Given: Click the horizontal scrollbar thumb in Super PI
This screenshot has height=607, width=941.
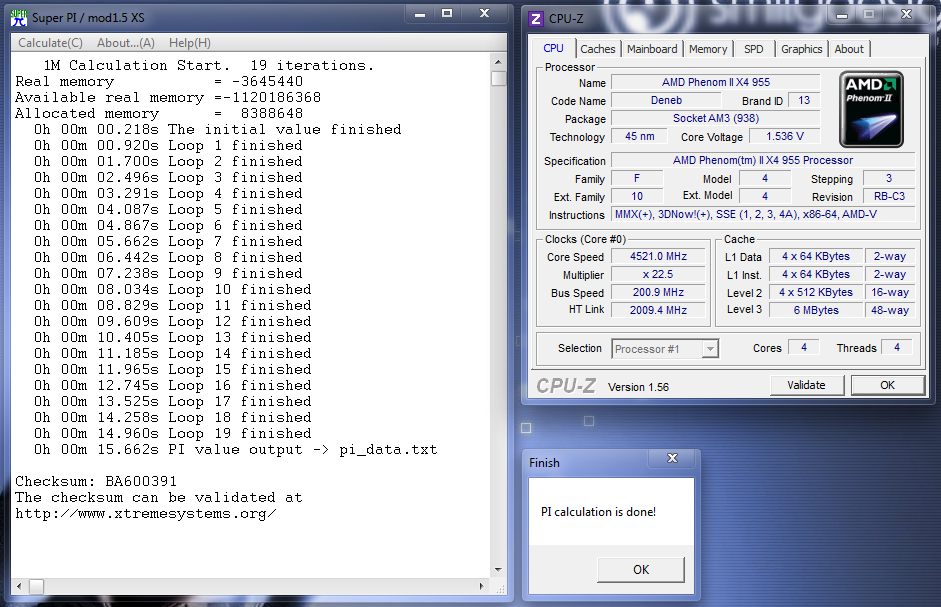Looking at the screenshot, I should tap(37, 586).
